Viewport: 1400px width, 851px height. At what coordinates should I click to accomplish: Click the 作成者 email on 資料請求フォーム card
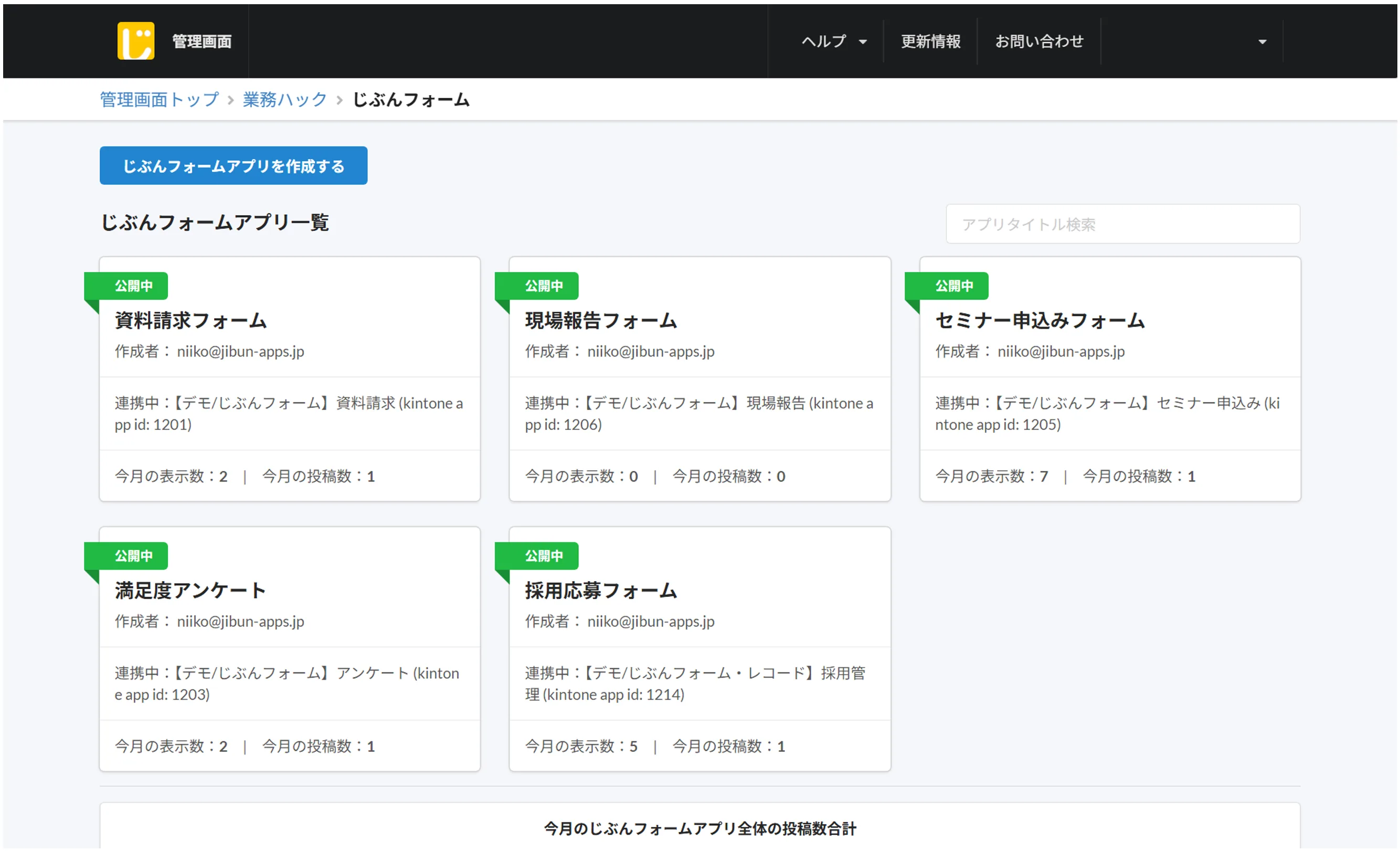240,351
